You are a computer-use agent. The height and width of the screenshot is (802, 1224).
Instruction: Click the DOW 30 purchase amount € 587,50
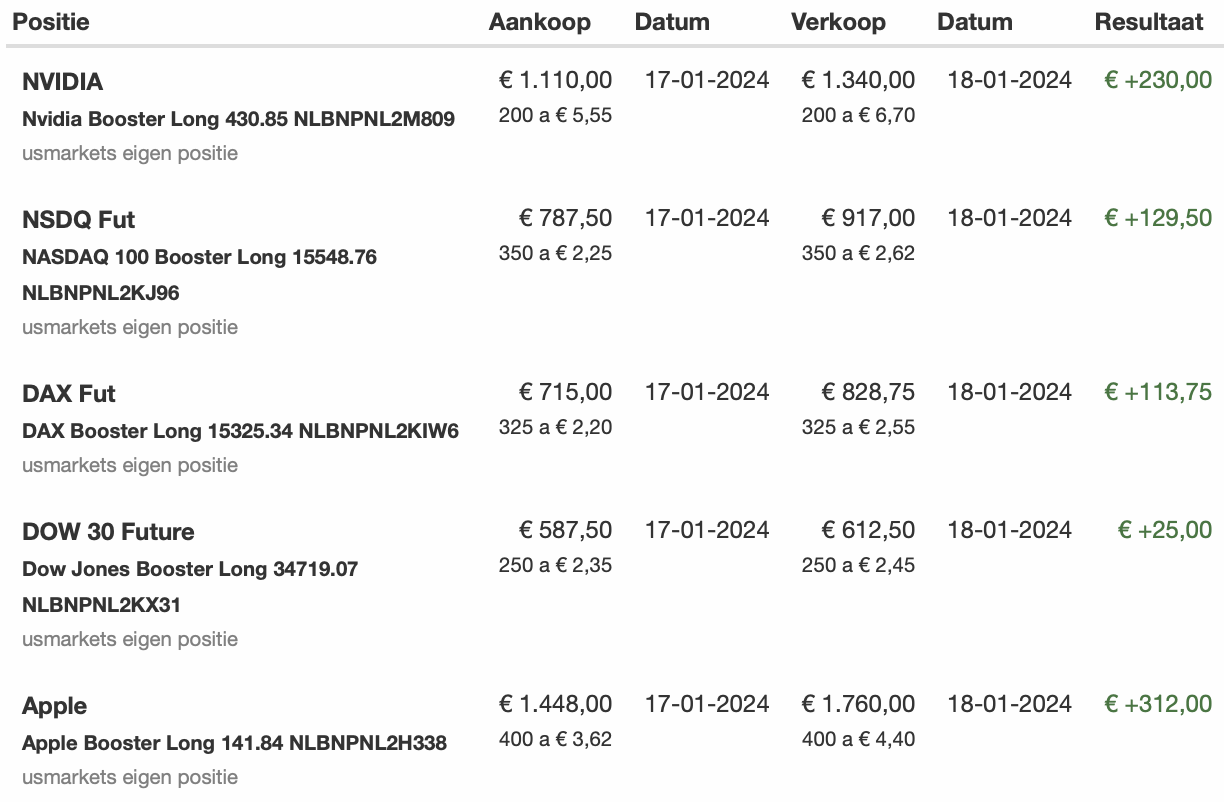(565, 530)
